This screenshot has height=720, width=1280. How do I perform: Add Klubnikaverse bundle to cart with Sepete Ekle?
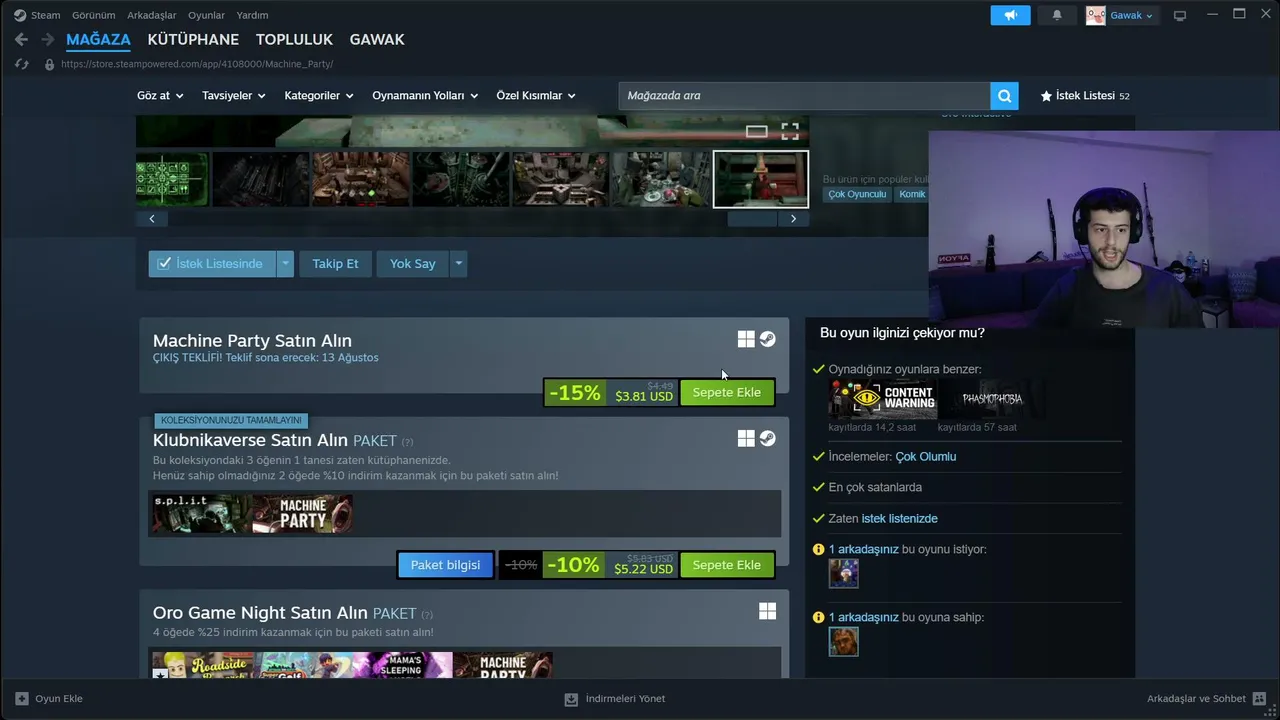[727, 565]
